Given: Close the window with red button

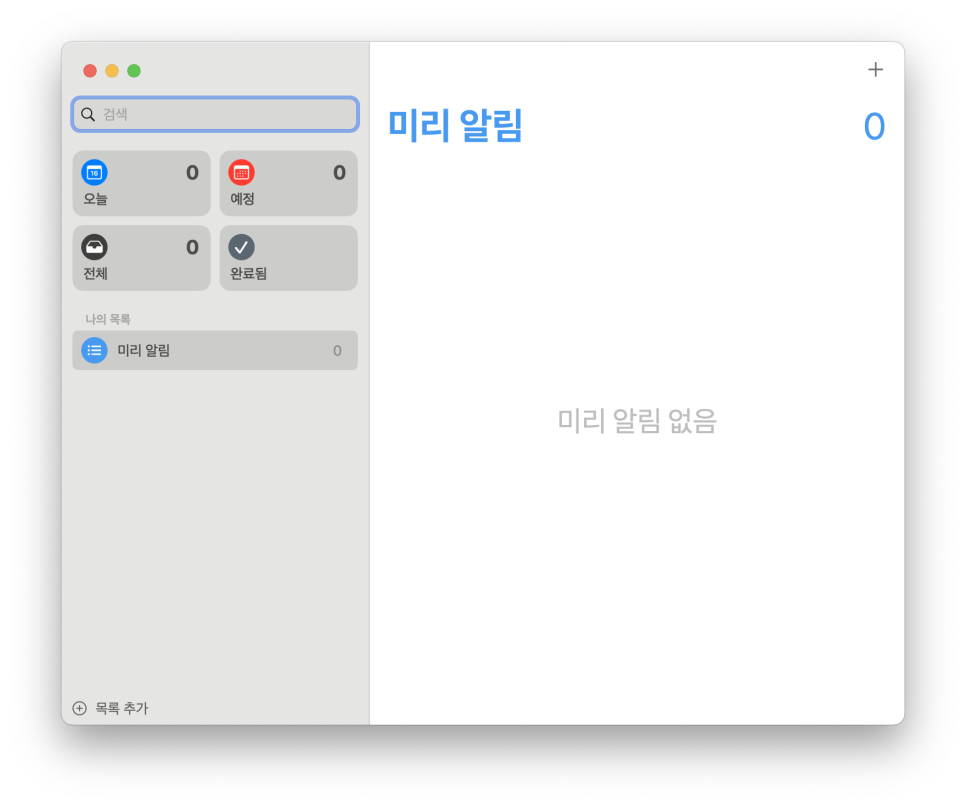Looking at the screenshot, I should 90,71.
